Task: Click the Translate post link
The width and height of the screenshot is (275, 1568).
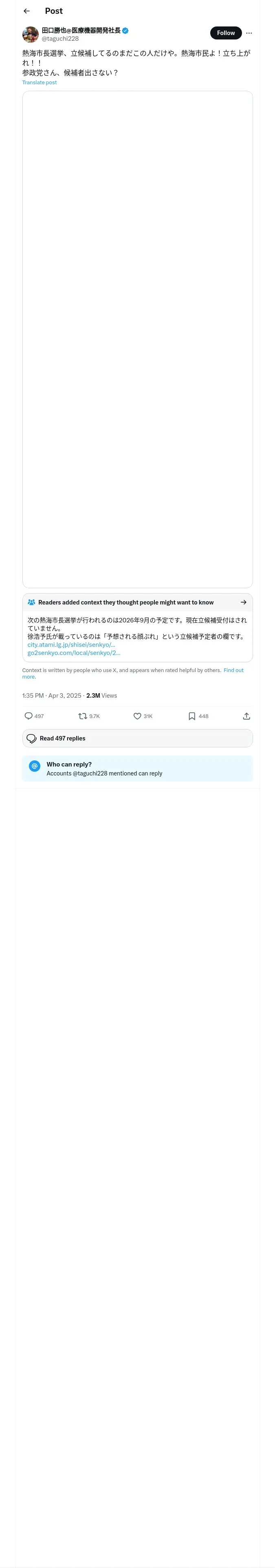Action: tap(40, 83)
